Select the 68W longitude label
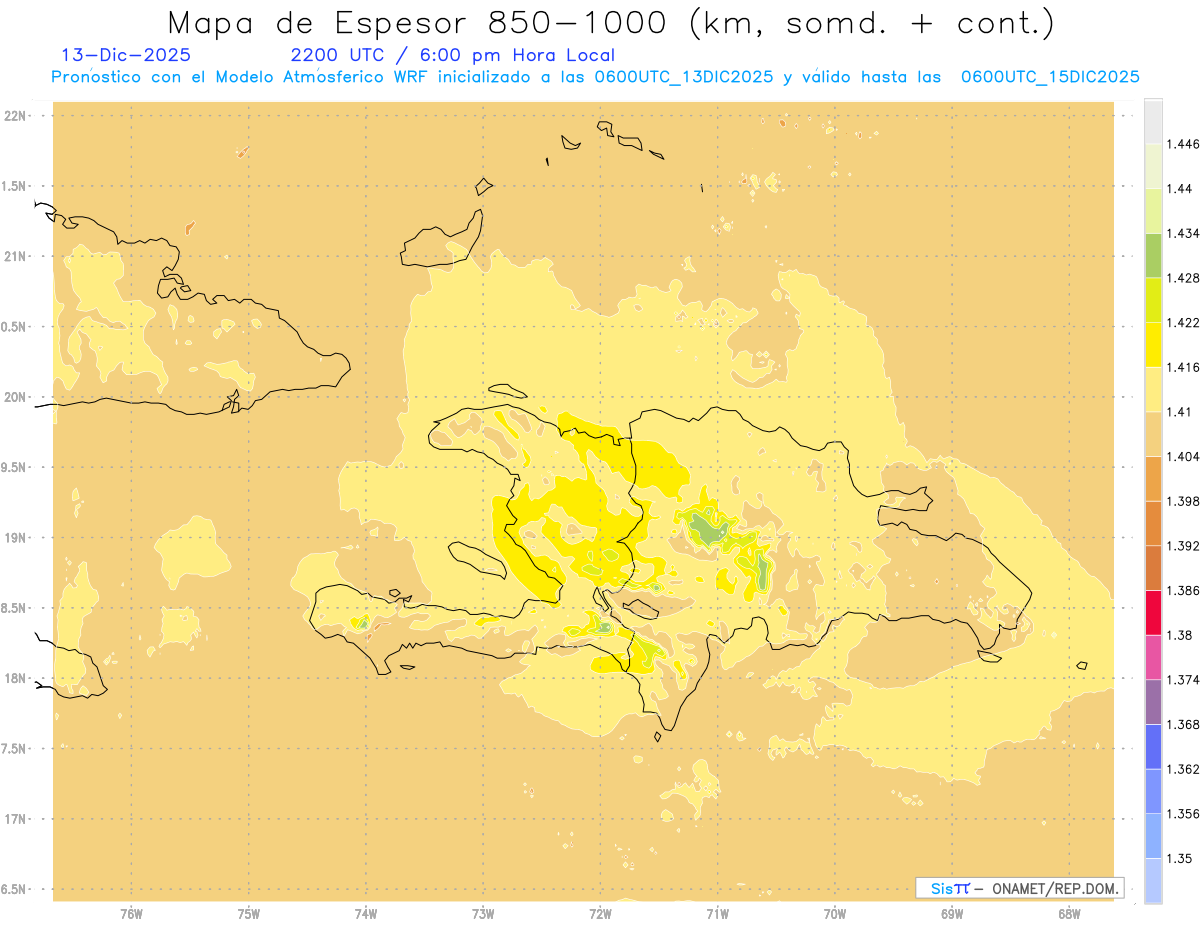This screenshot has height=927, width=1200. click(x=1069, y=913)
